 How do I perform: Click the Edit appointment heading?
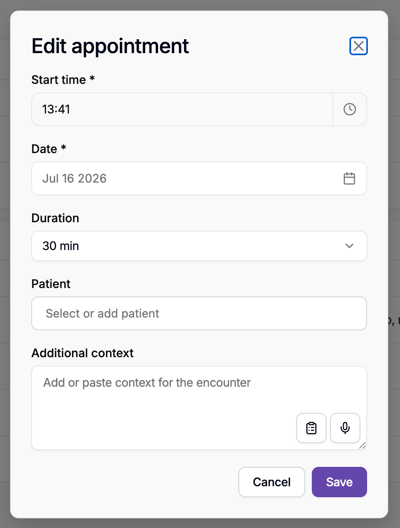pos(110,46)
